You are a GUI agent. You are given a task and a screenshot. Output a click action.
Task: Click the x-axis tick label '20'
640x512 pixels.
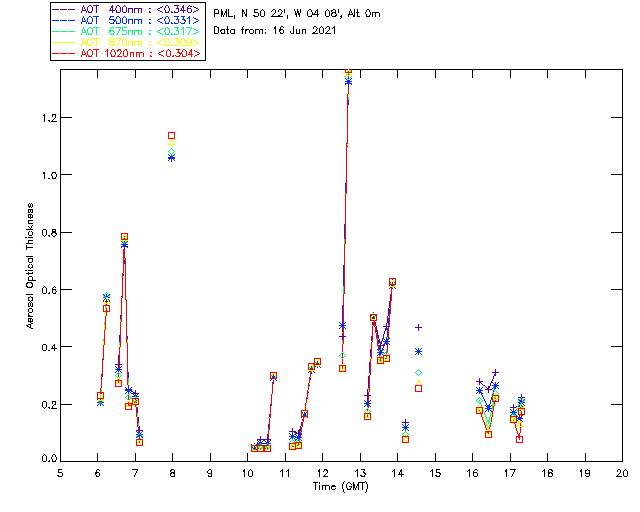[622, 473]
